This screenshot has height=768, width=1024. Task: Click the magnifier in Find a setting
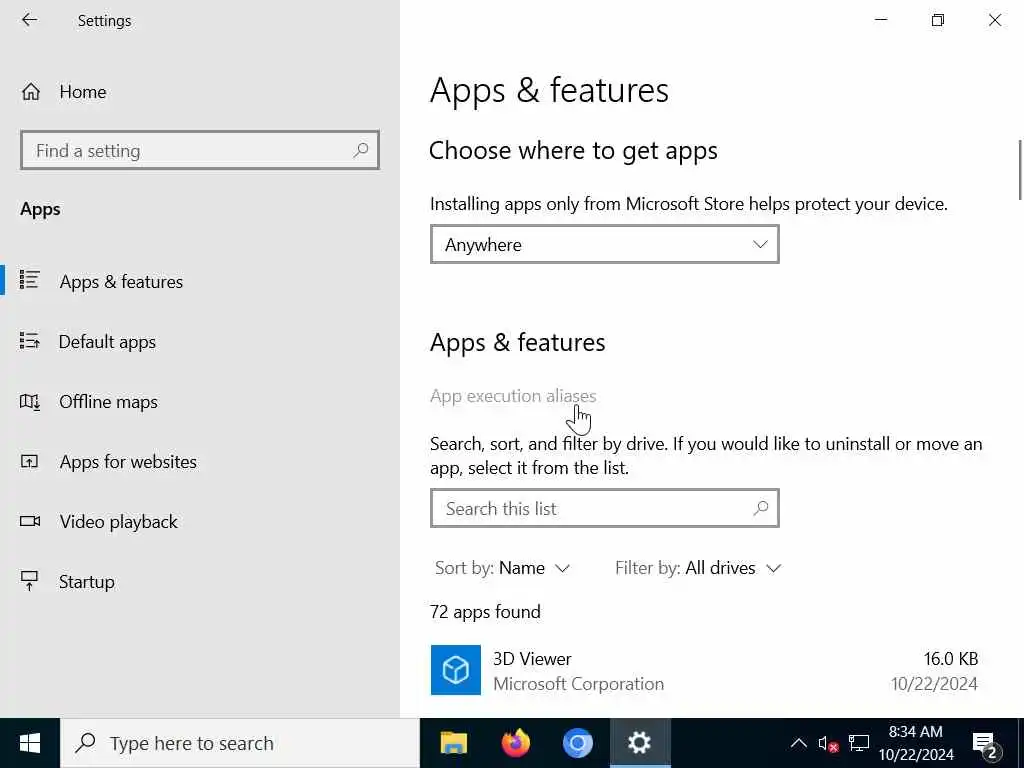click(360, 150)
